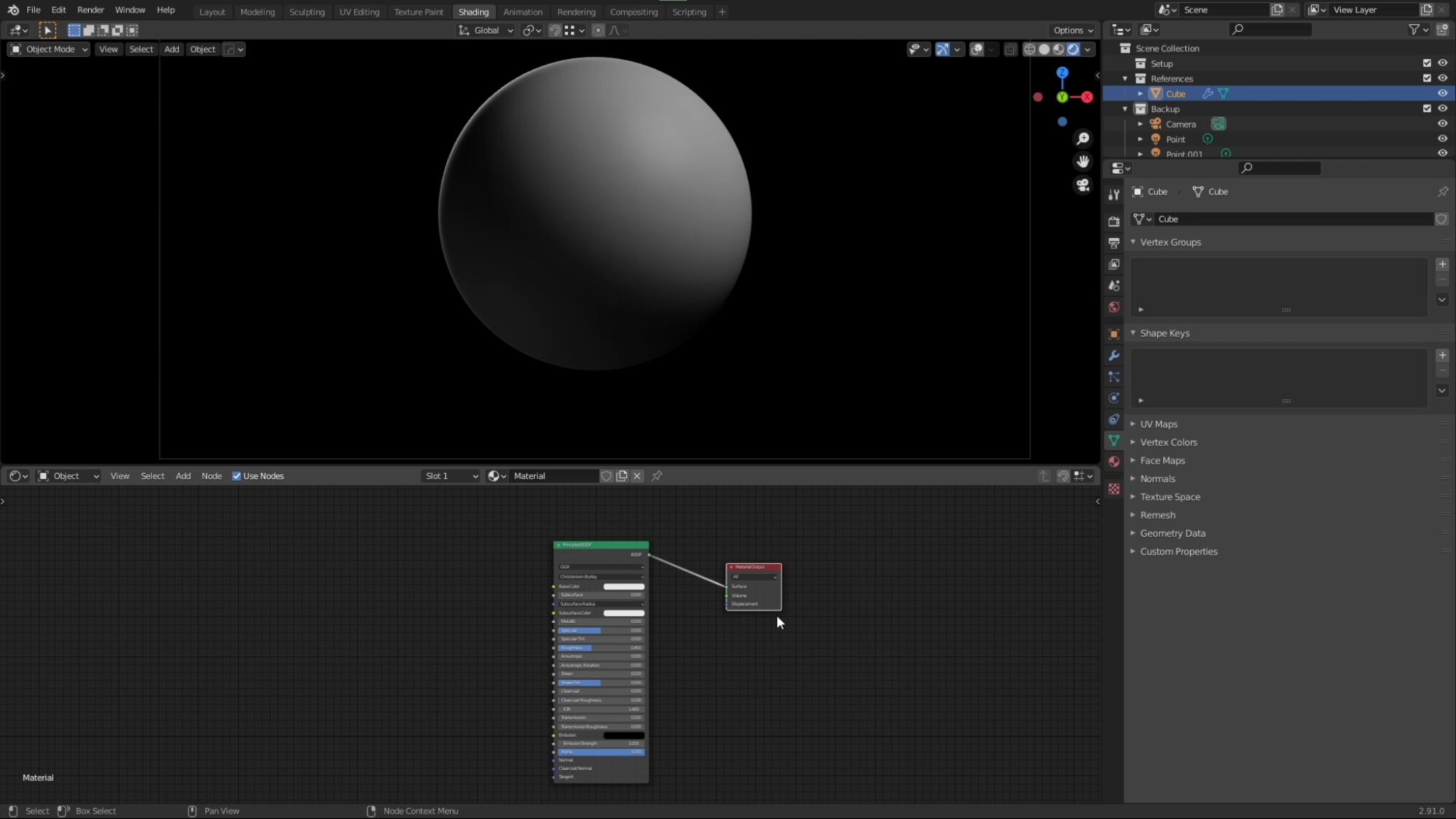
Task: Uncheck Use Nodes in the shader editor
Action: [x=236, y=475]
